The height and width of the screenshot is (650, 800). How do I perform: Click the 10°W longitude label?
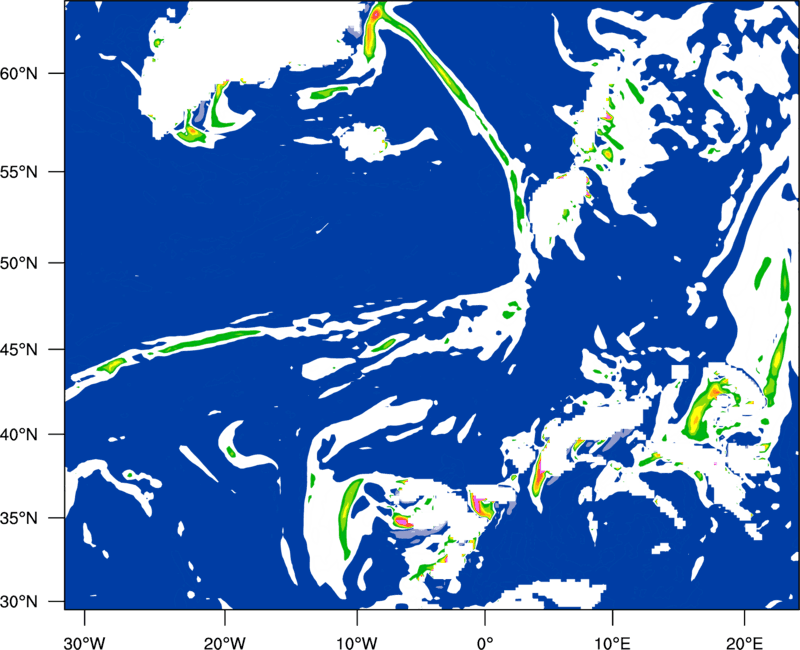(x=356, y=642)
